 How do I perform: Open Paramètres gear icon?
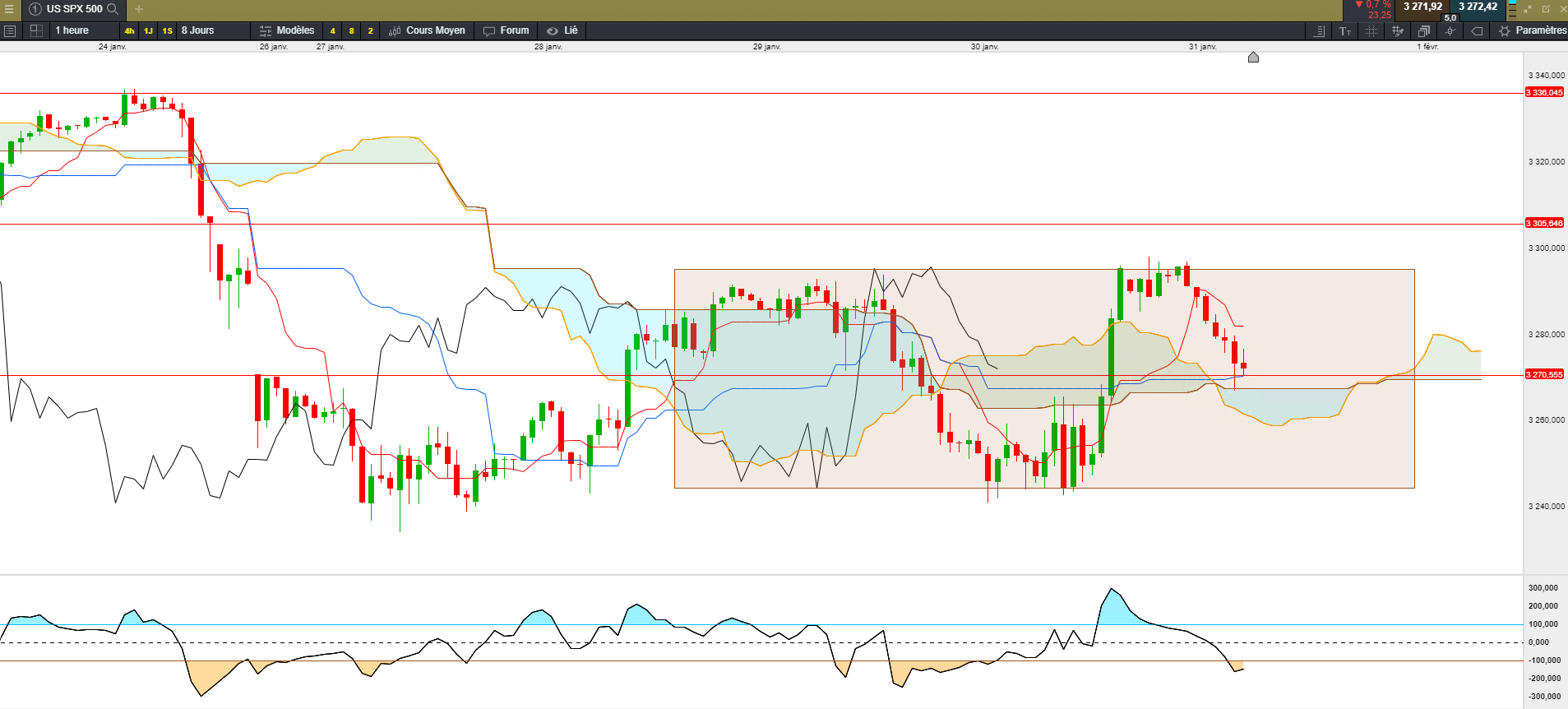1504,30
